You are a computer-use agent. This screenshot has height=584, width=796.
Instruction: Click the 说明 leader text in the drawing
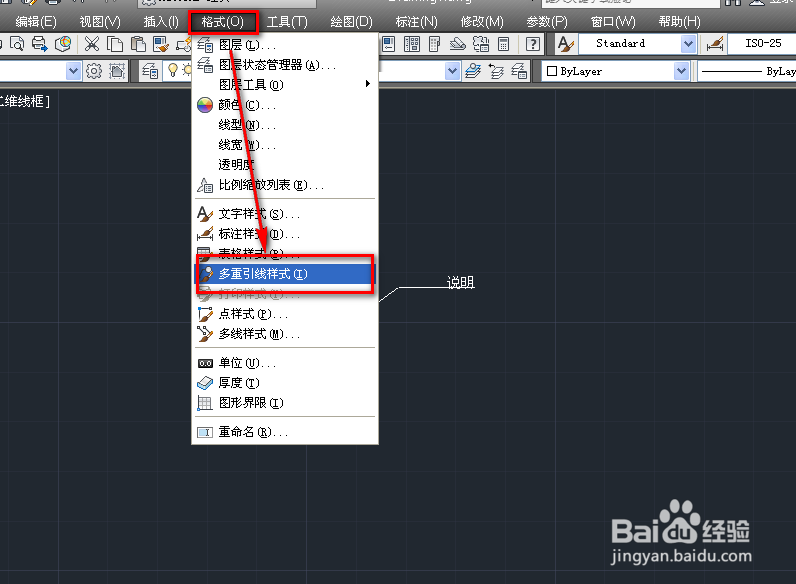click(x=460, y=282)
